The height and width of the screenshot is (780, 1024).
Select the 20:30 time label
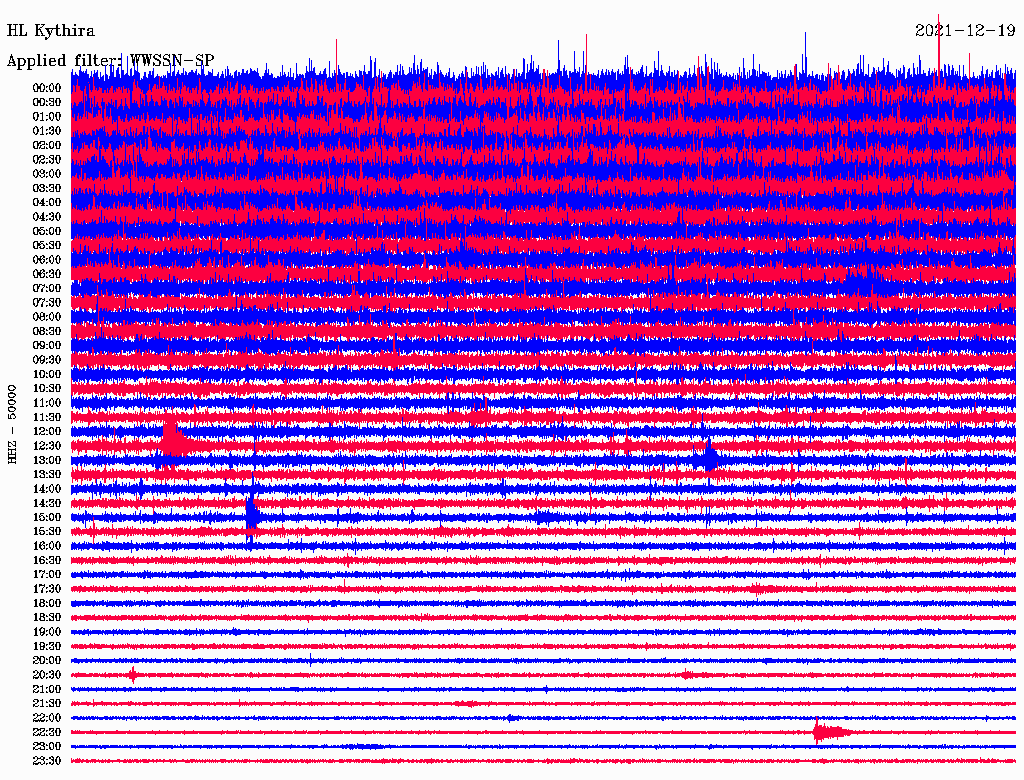click(47, 675)
